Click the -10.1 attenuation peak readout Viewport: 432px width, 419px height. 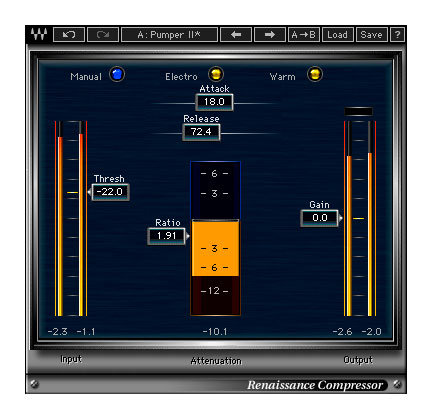[215, 332]
